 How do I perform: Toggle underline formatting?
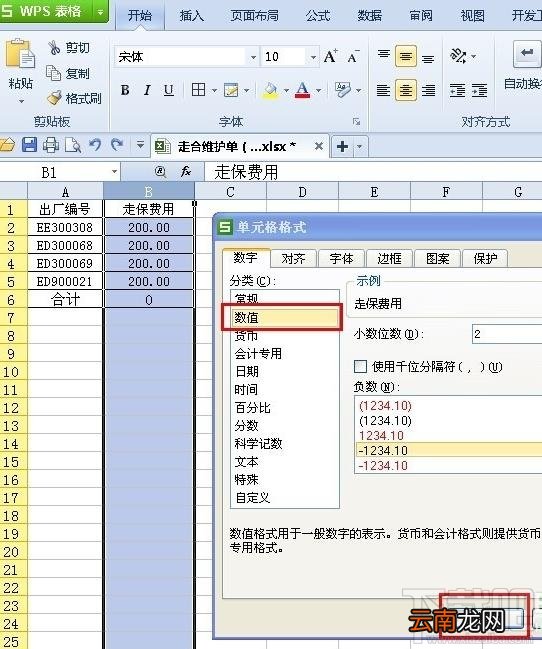(169, 90)
